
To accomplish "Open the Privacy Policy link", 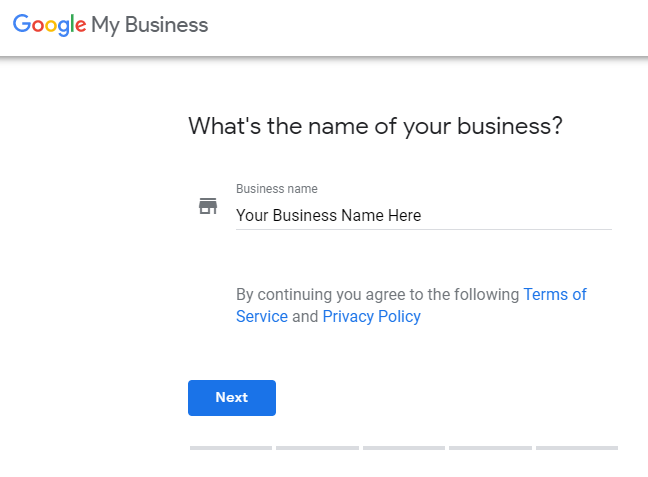I will tap(372, 316).
